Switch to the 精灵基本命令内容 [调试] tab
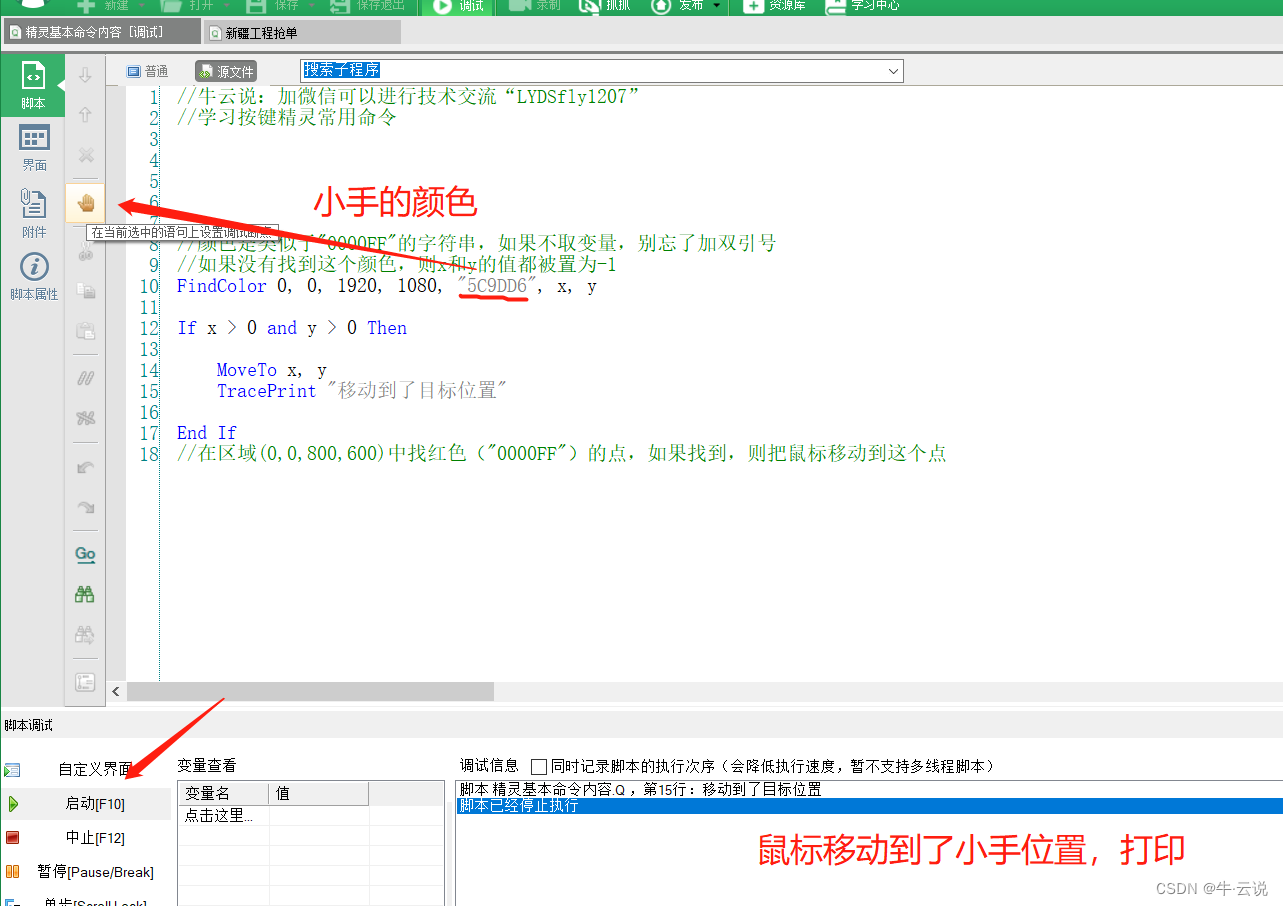The image size is (1283, 906). pyautogui.click(x=102, y=32)
